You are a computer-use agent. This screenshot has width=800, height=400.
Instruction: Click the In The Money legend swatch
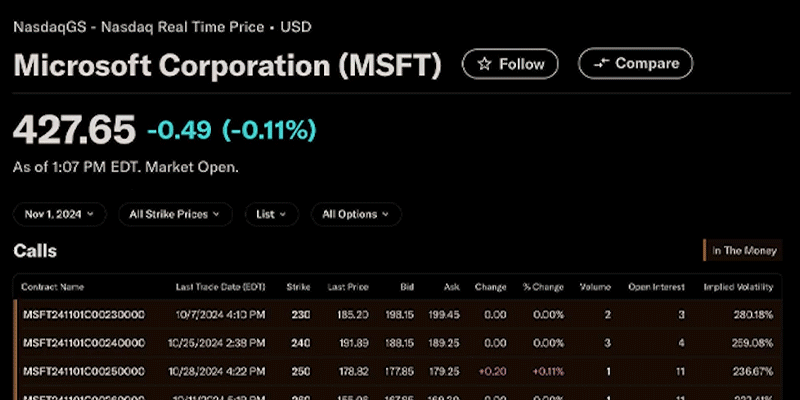[x=707, y=251]
